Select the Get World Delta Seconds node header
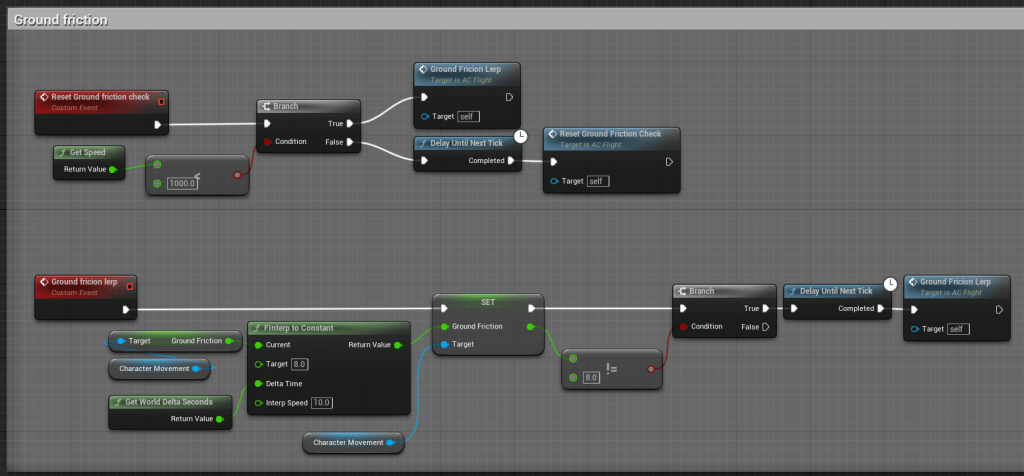1024x476 pixels. click(169, 402)
